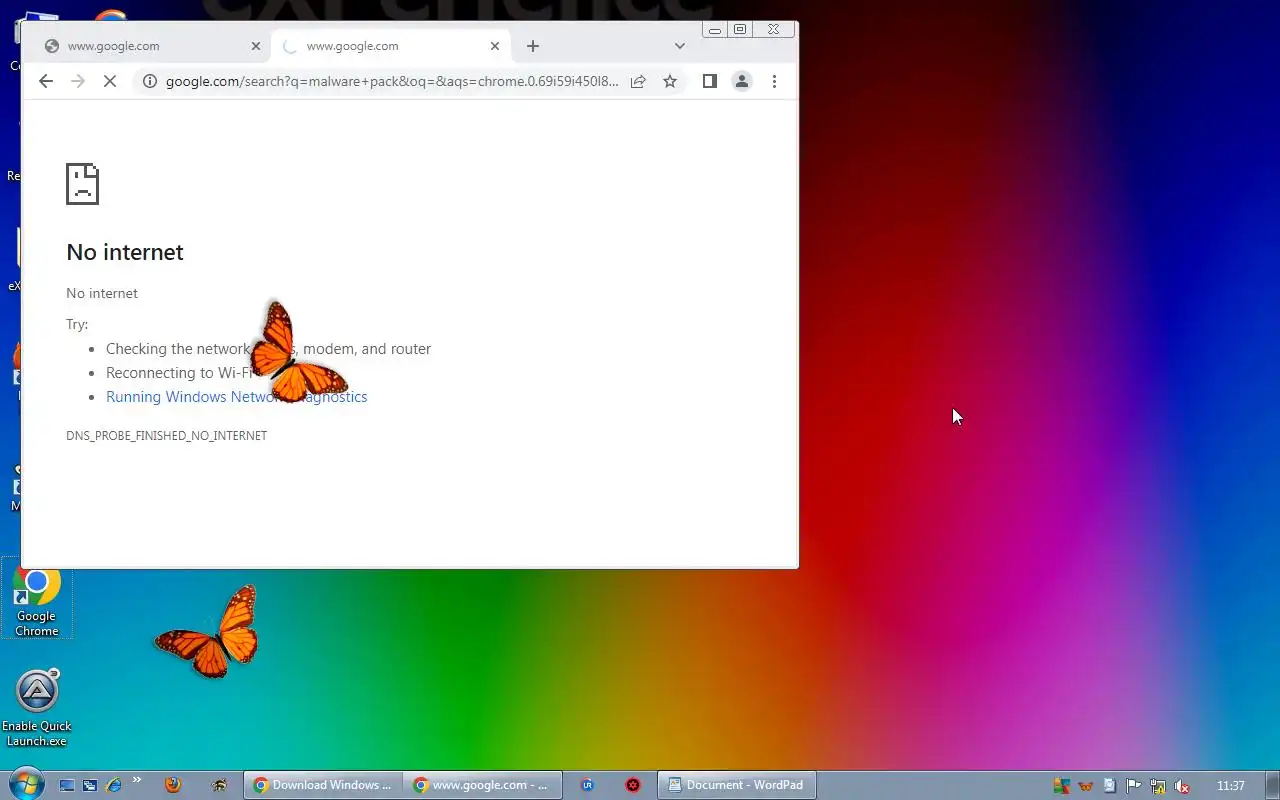The width and height of the screenshot is (1280, 800).
Task: Click the 'No internet' heading
Action: coord(125,252)
